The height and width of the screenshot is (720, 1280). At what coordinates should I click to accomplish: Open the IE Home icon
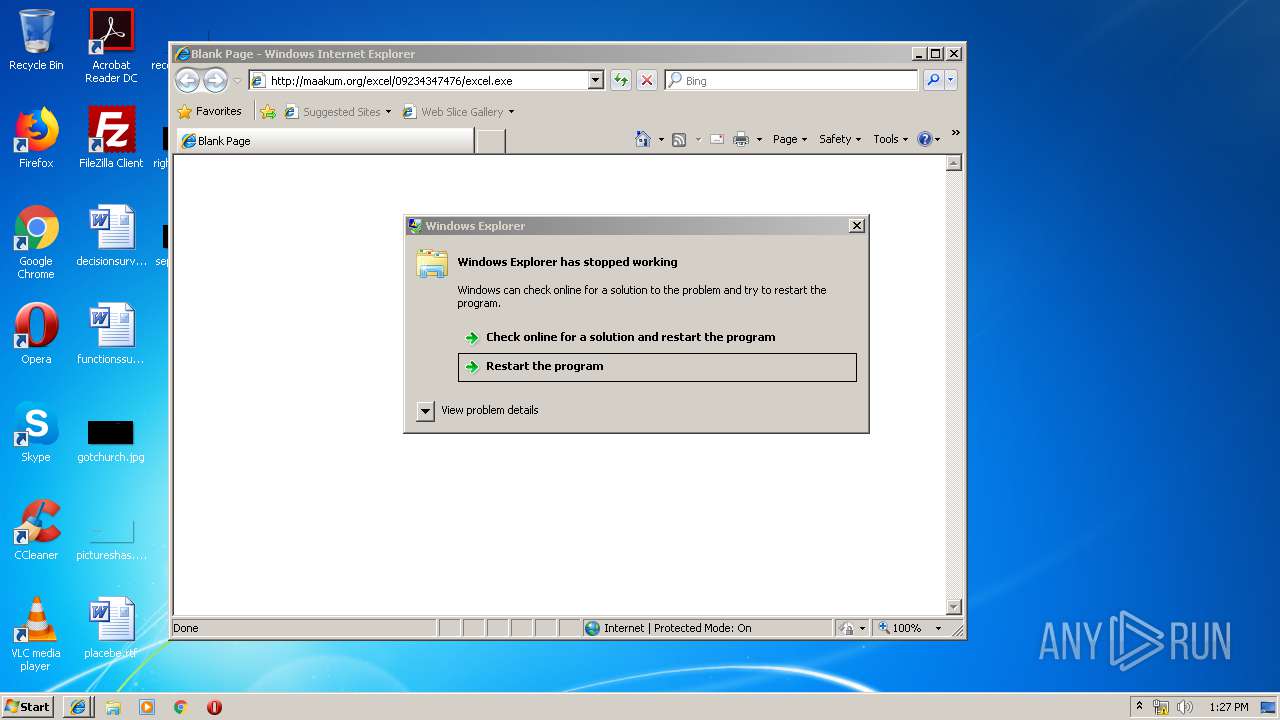643,139
